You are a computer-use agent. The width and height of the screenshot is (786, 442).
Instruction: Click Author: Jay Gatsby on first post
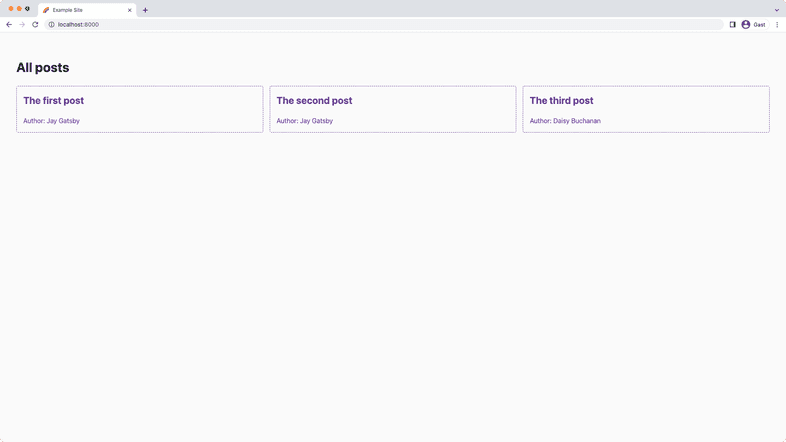coord(51,121)
